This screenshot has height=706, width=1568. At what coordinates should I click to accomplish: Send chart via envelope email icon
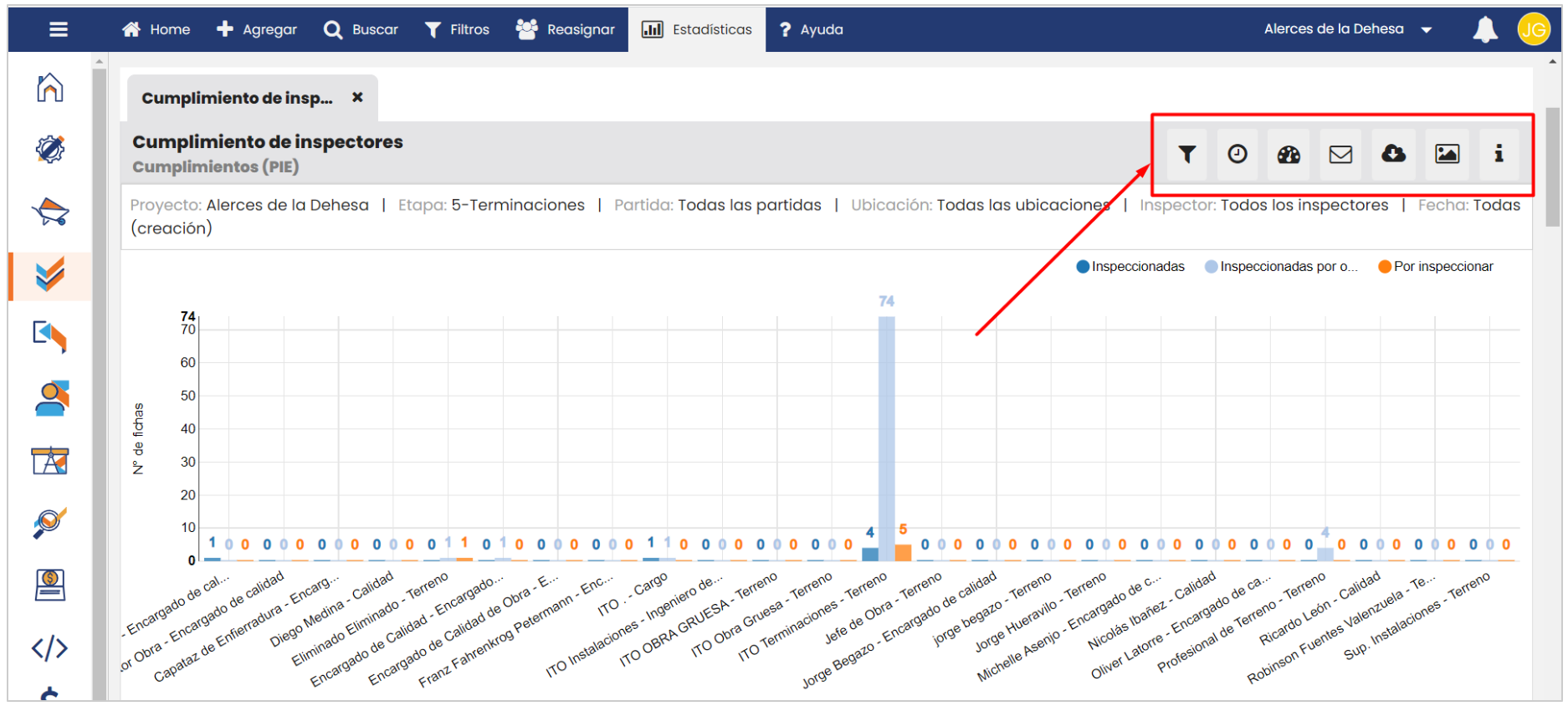pos(1340,154)
